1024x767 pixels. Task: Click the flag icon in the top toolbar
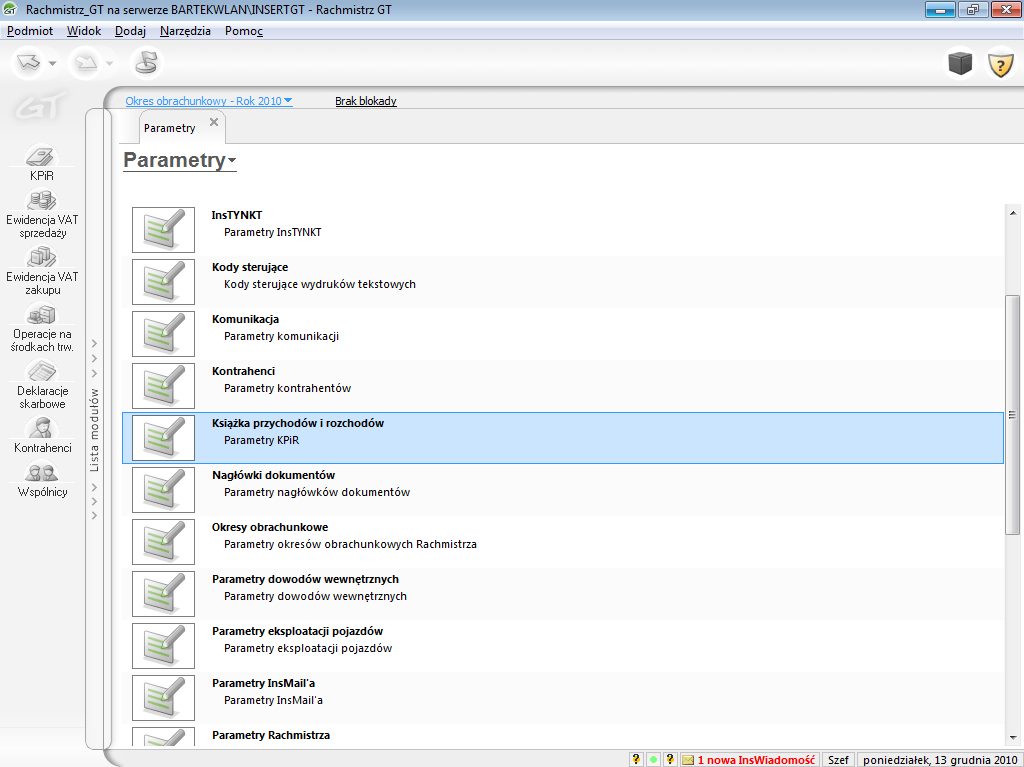click(x=145, y=63)
